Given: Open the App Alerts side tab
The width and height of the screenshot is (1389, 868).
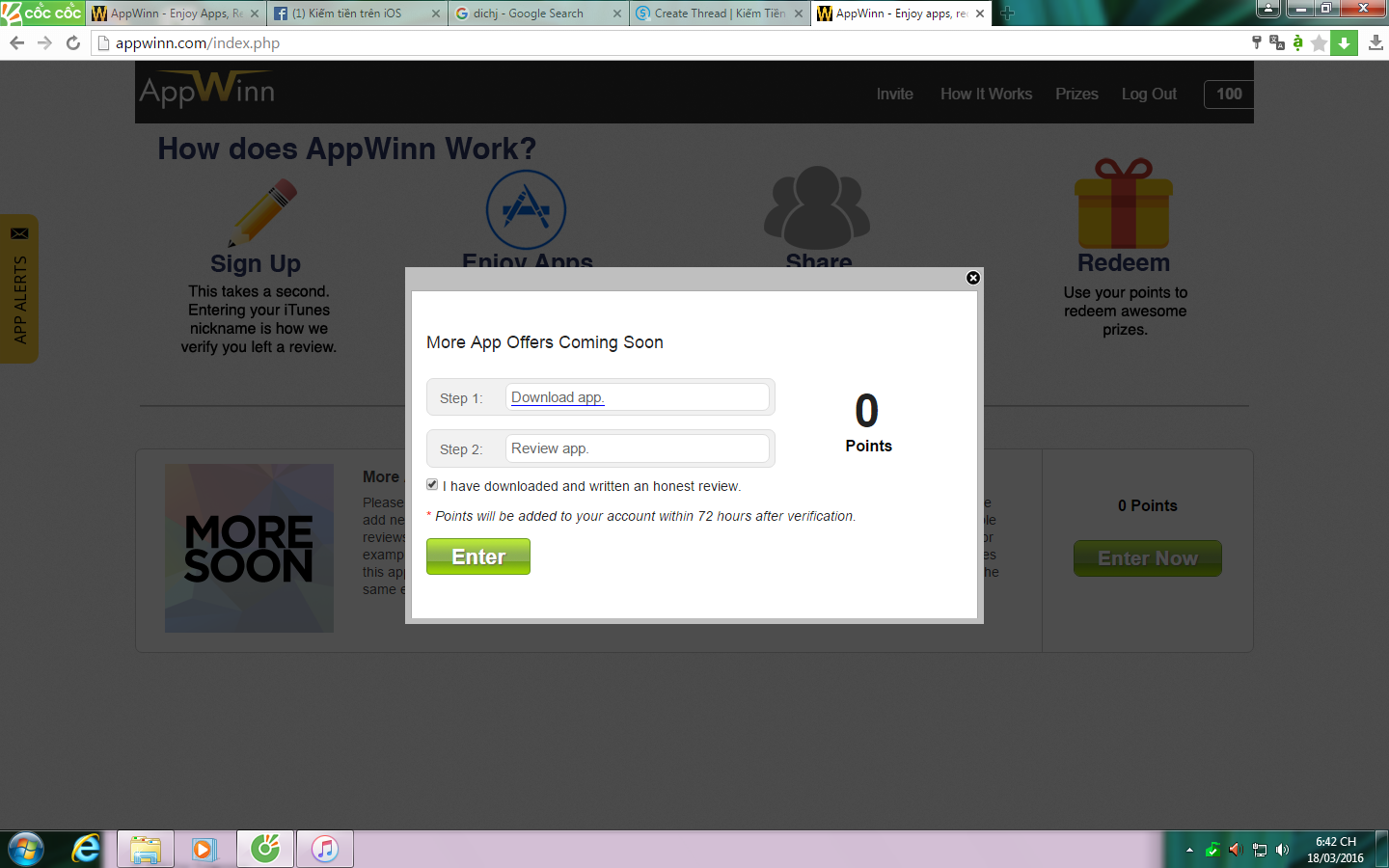Looking at the screenshot, I should (x=19, y=289).
